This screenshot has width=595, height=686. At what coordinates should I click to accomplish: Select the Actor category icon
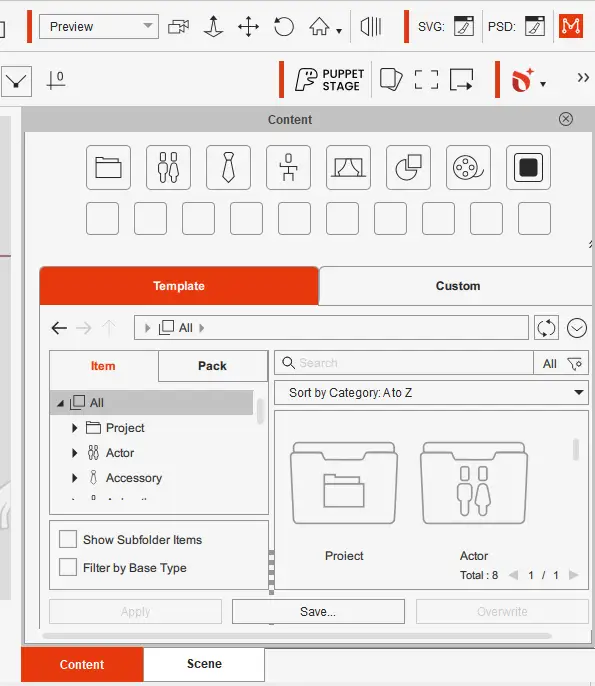coord(168,168)
